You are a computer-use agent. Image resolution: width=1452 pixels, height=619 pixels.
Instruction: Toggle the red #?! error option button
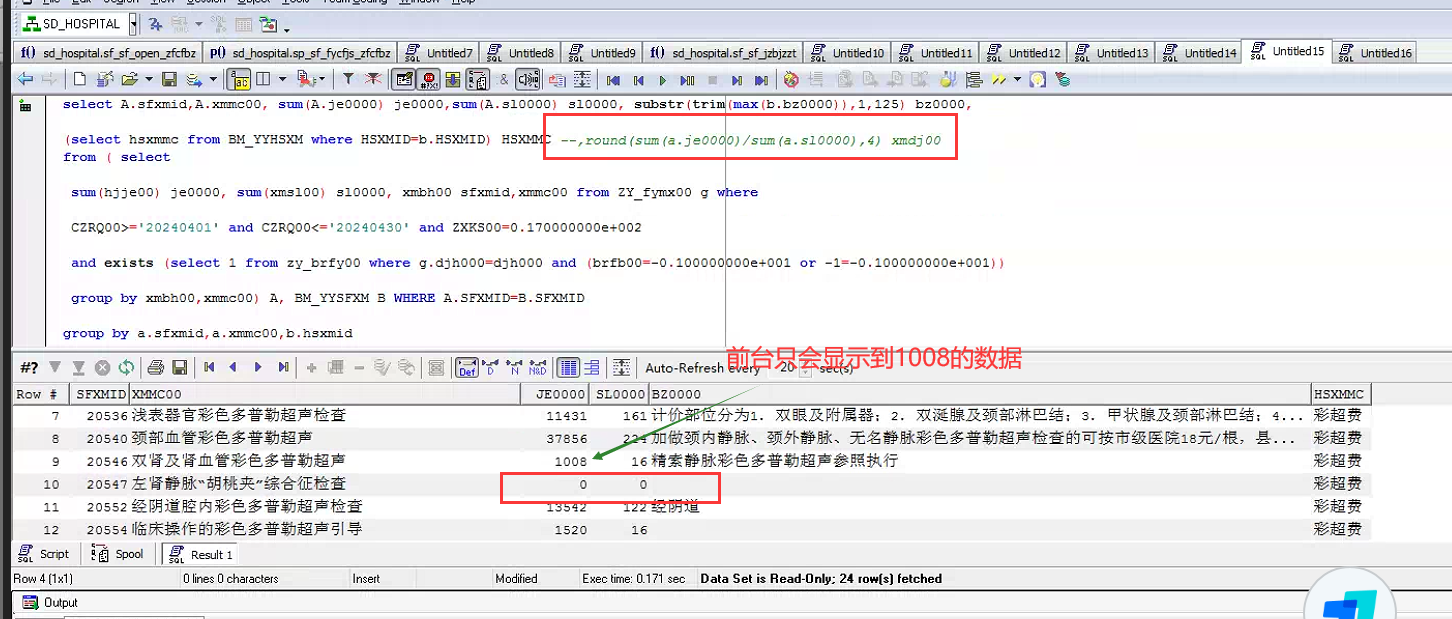click(429, 79)
